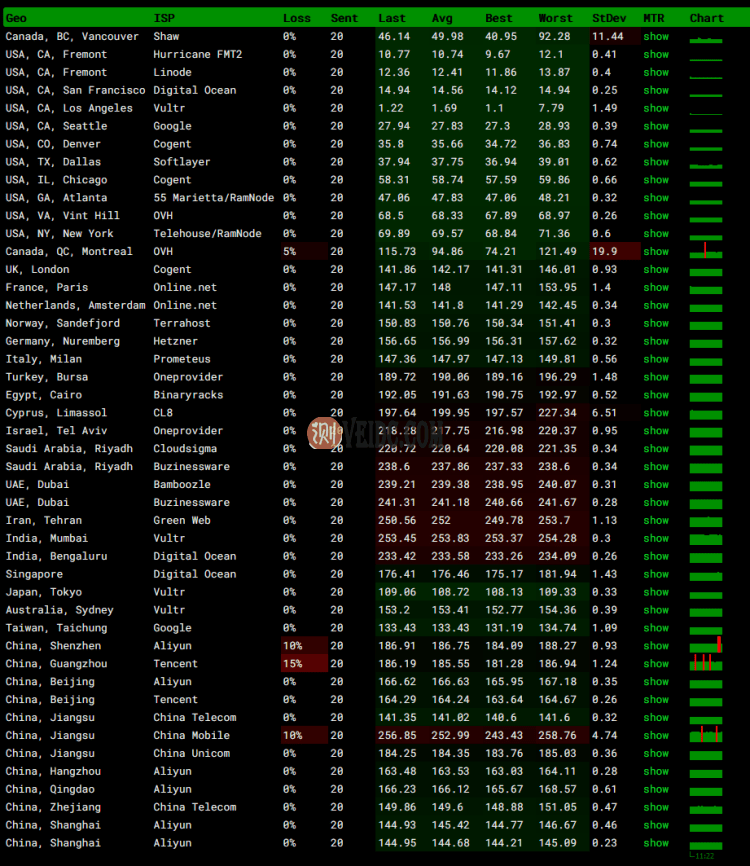
Task: Select the 'Bamboozle' ISP cell
Action: [x=182, y=485]
